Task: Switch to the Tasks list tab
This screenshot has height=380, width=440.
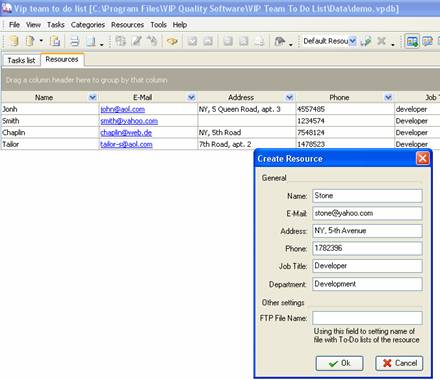Action: (21, 60)
